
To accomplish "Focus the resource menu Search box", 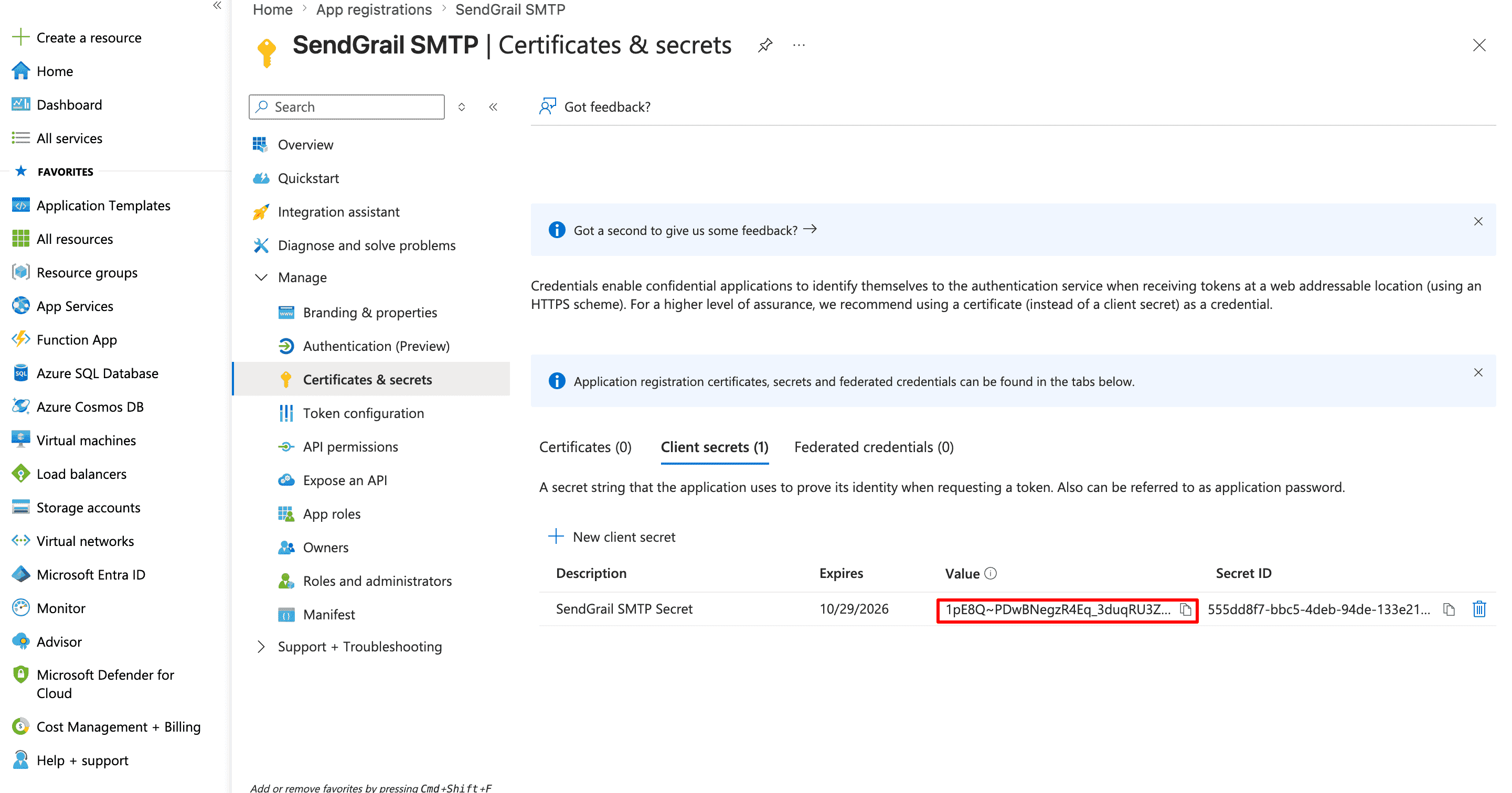I will [x=346, y=107].
